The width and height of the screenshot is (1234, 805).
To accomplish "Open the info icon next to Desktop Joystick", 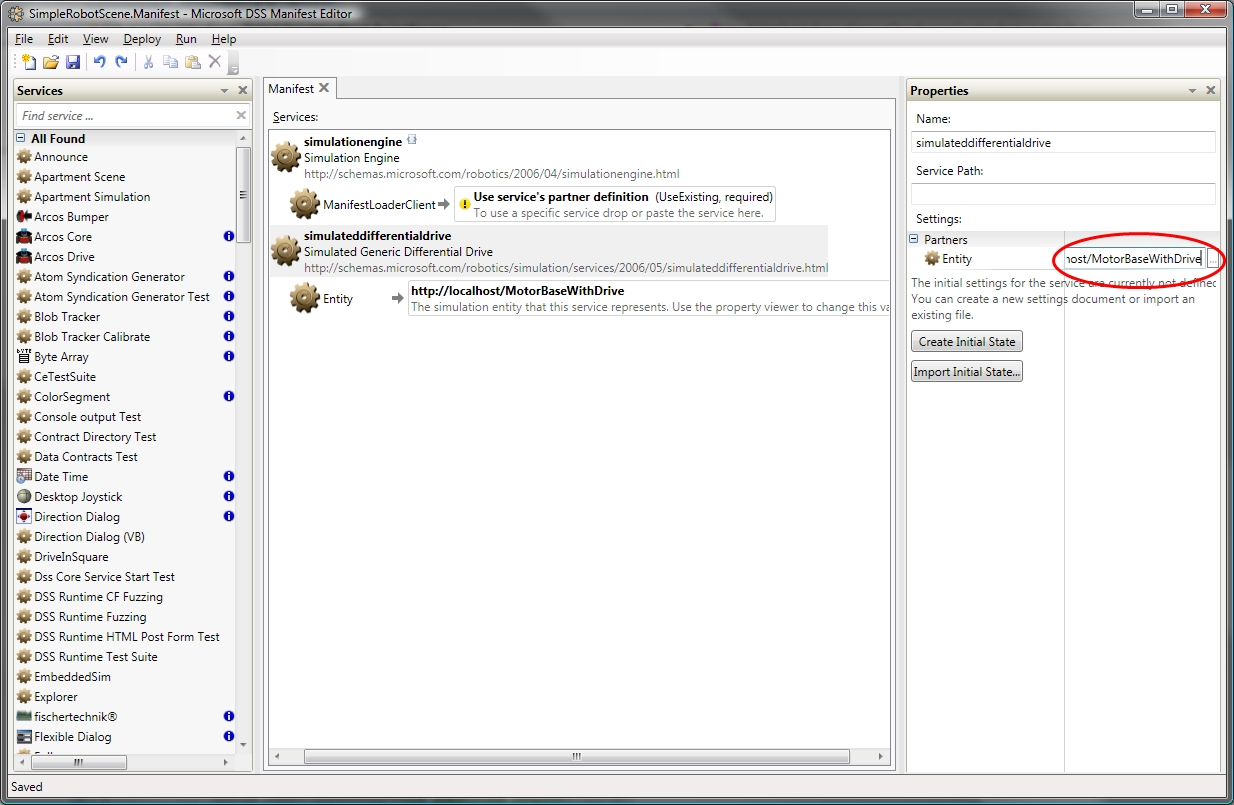I will coord(229,497).
